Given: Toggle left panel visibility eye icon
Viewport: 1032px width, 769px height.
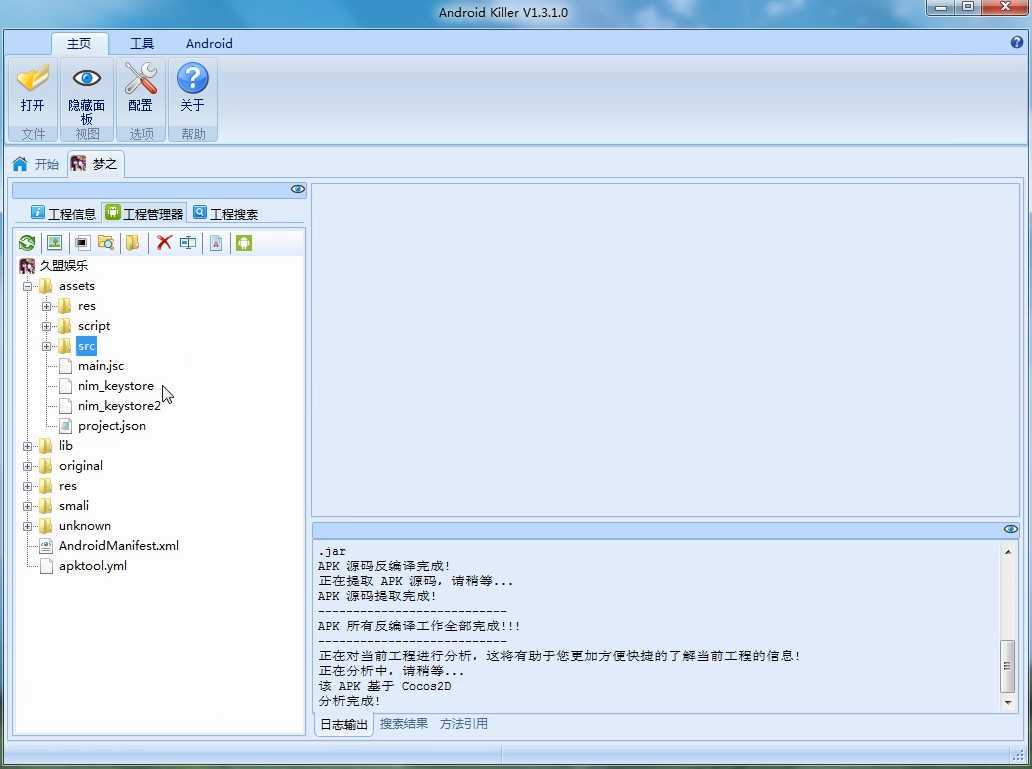Looking at the screenshot, I should (297, 189).
